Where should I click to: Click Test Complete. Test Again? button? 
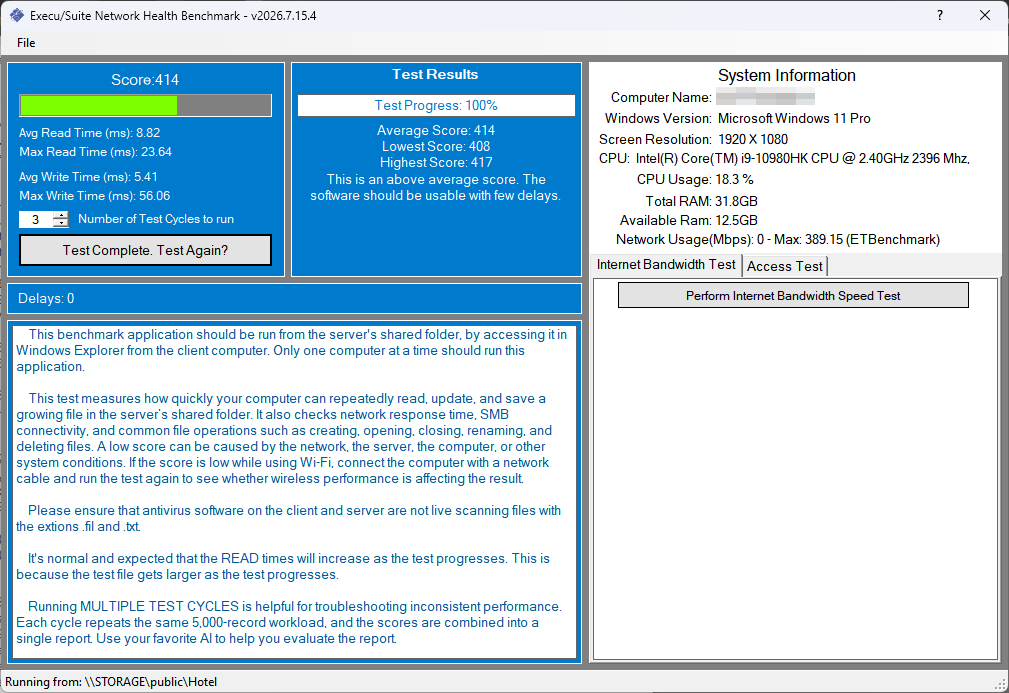point(145,250)
